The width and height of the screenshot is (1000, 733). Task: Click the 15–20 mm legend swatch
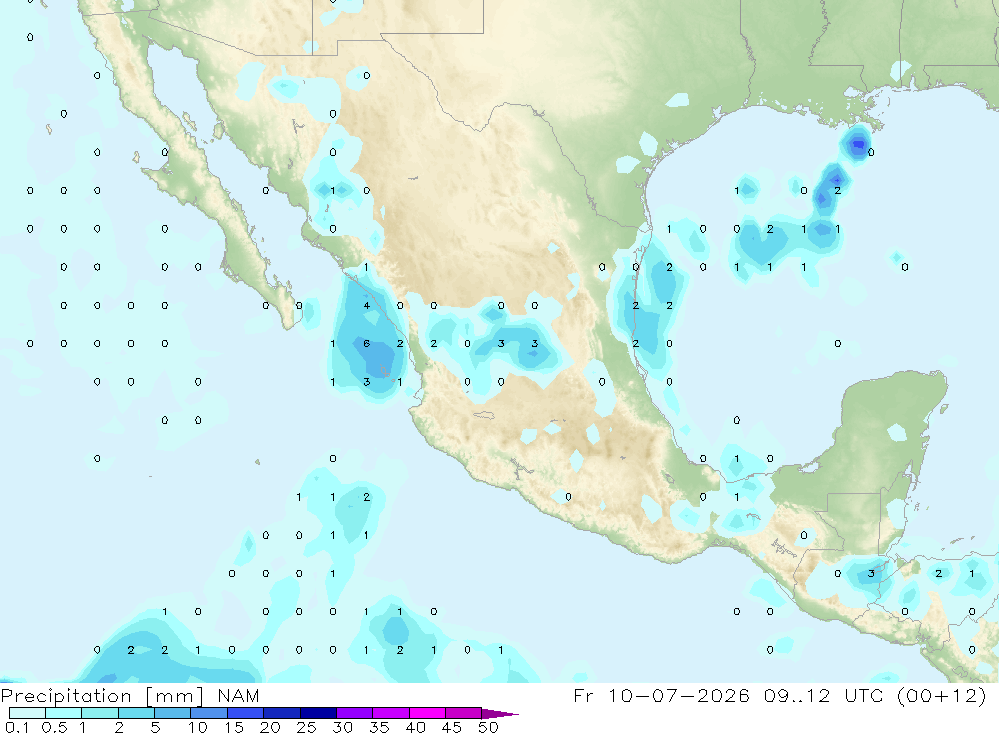click(x=246, y=713)
